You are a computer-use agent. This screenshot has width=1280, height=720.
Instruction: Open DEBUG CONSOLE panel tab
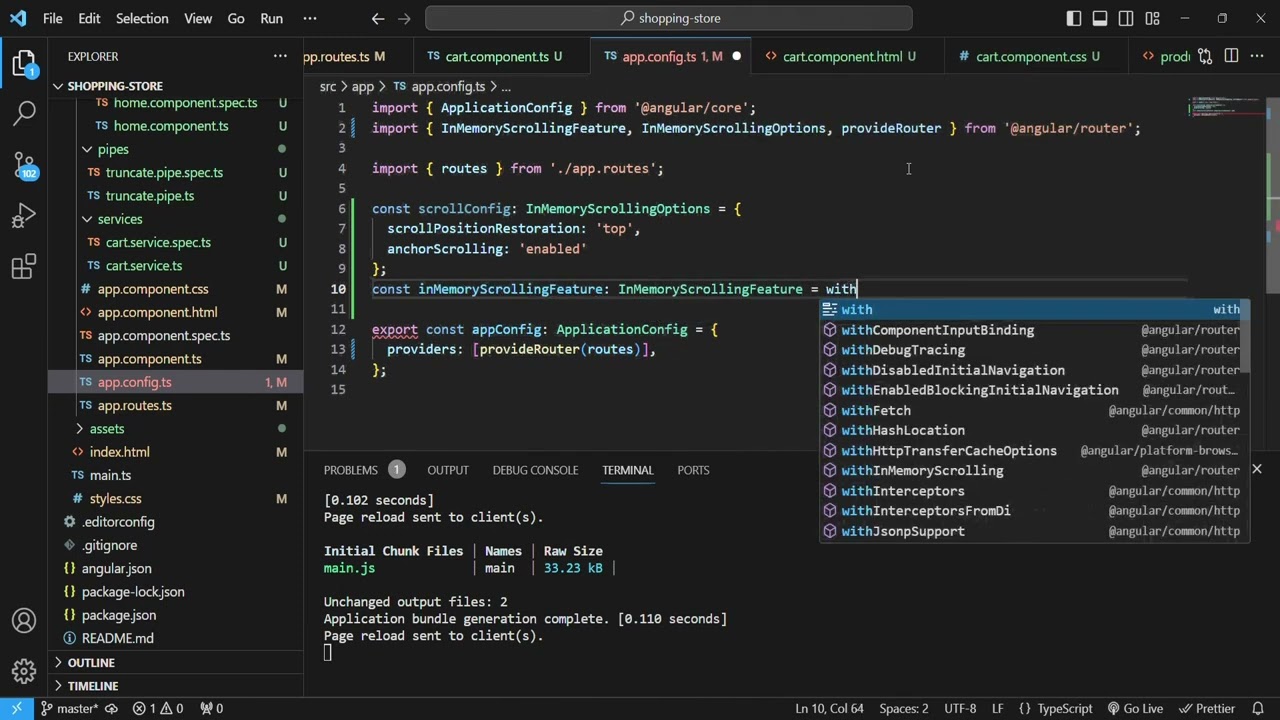535,470
